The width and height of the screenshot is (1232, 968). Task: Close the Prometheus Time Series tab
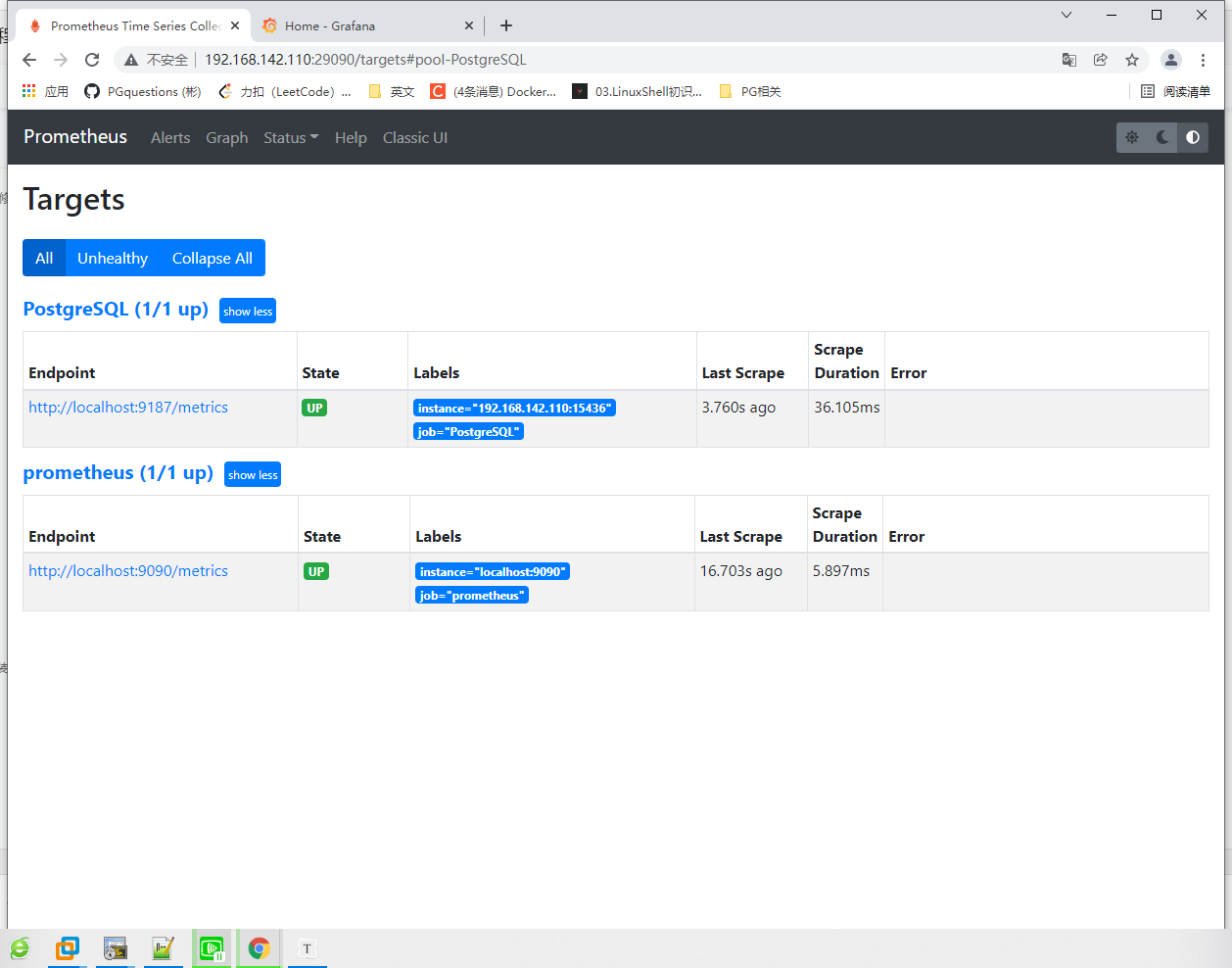coord(235,25)
